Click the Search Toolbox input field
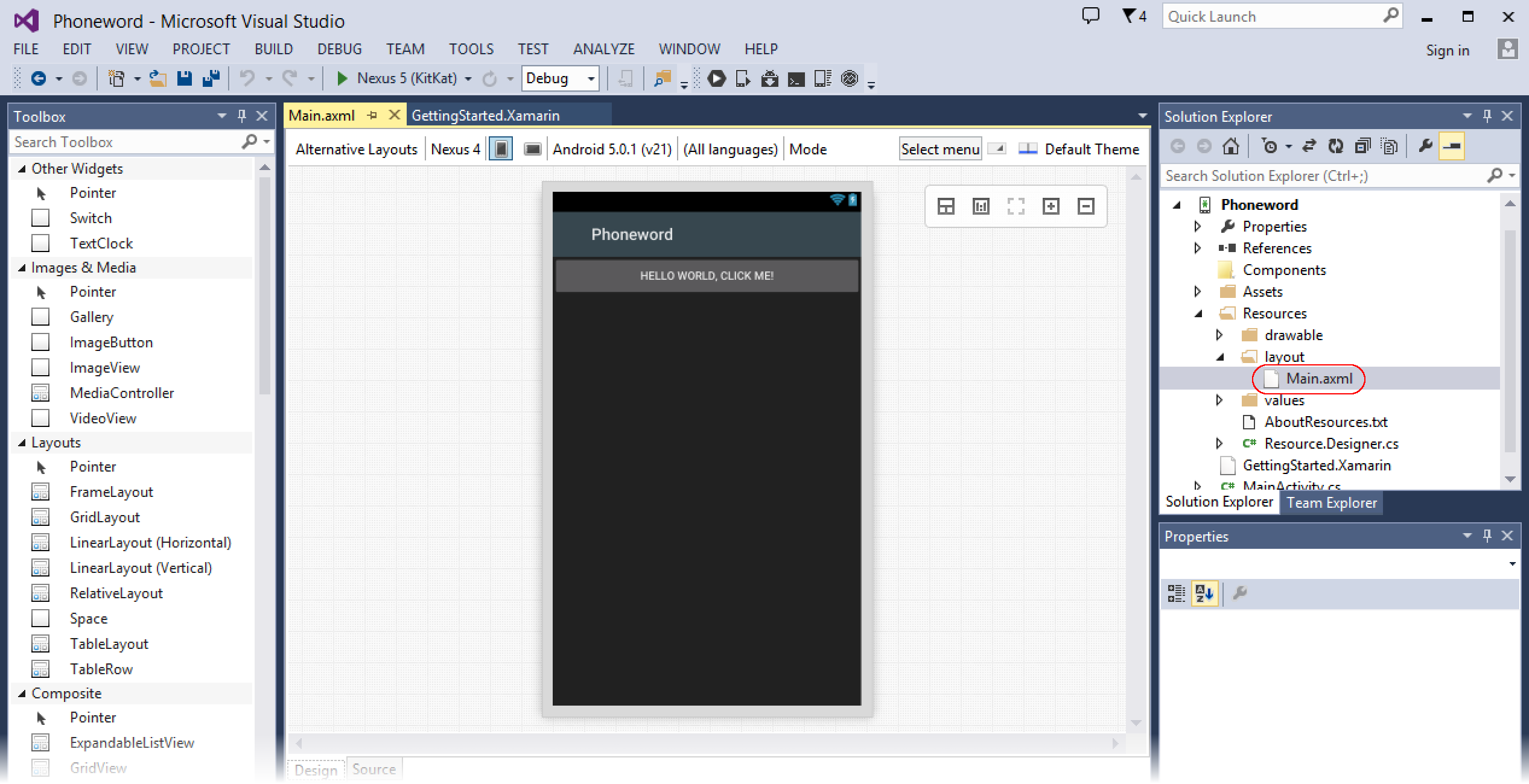1529x784 pixels. [x=124, y=142]
